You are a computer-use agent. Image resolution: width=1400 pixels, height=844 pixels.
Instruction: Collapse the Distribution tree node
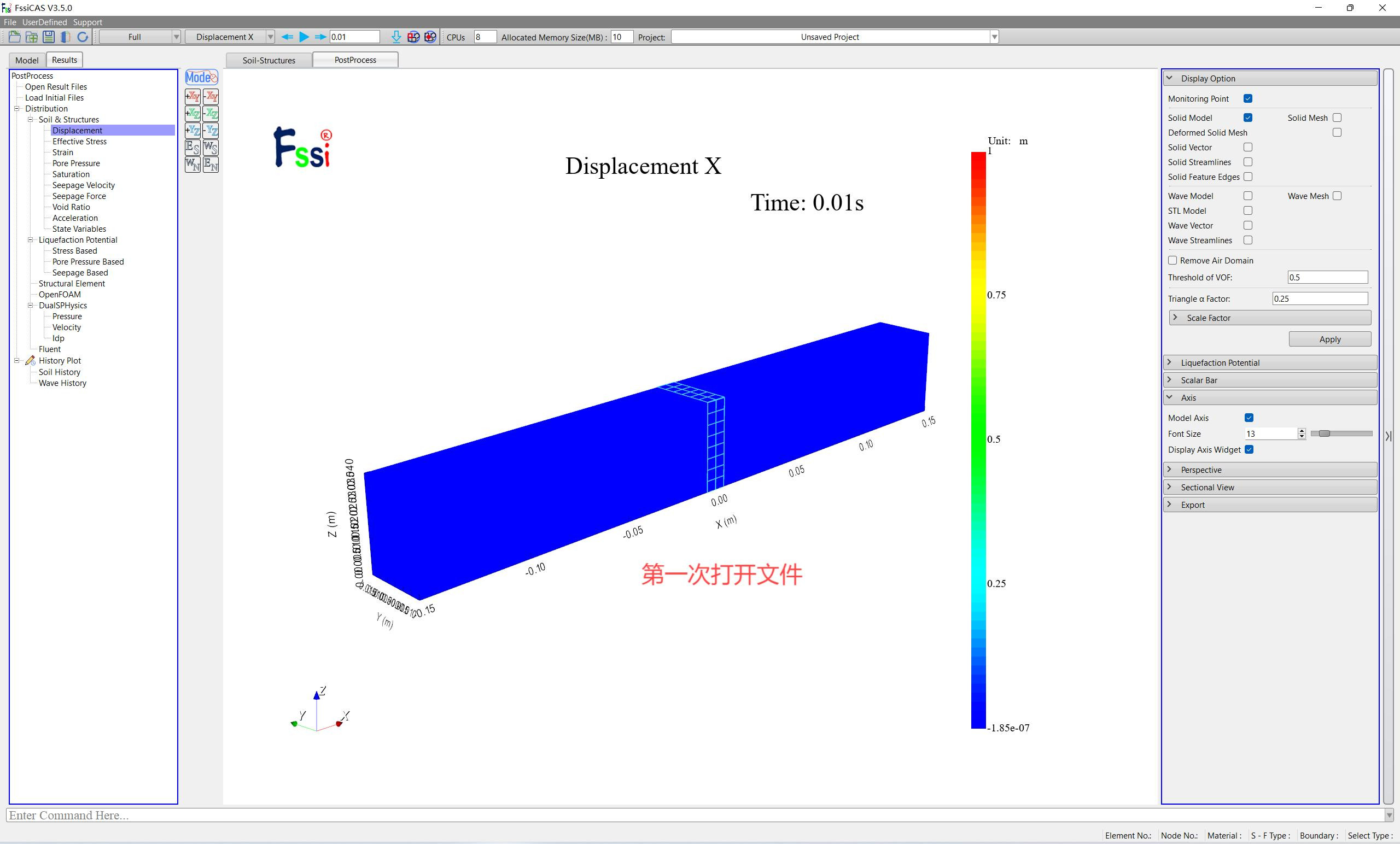coord(17,108)
